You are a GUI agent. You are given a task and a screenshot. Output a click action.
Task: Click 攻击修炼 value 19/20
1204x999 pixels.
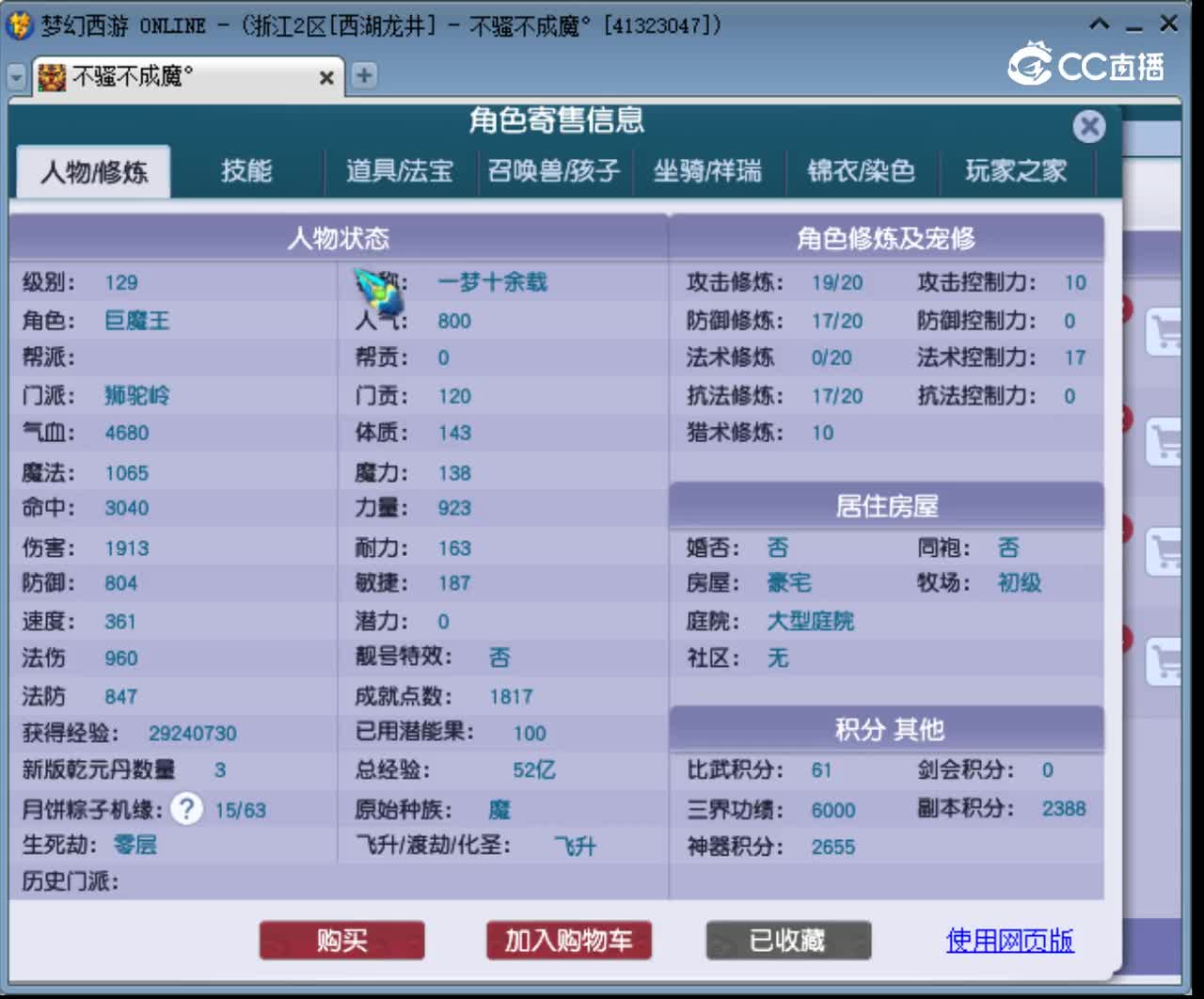click(x=837, y=282)
